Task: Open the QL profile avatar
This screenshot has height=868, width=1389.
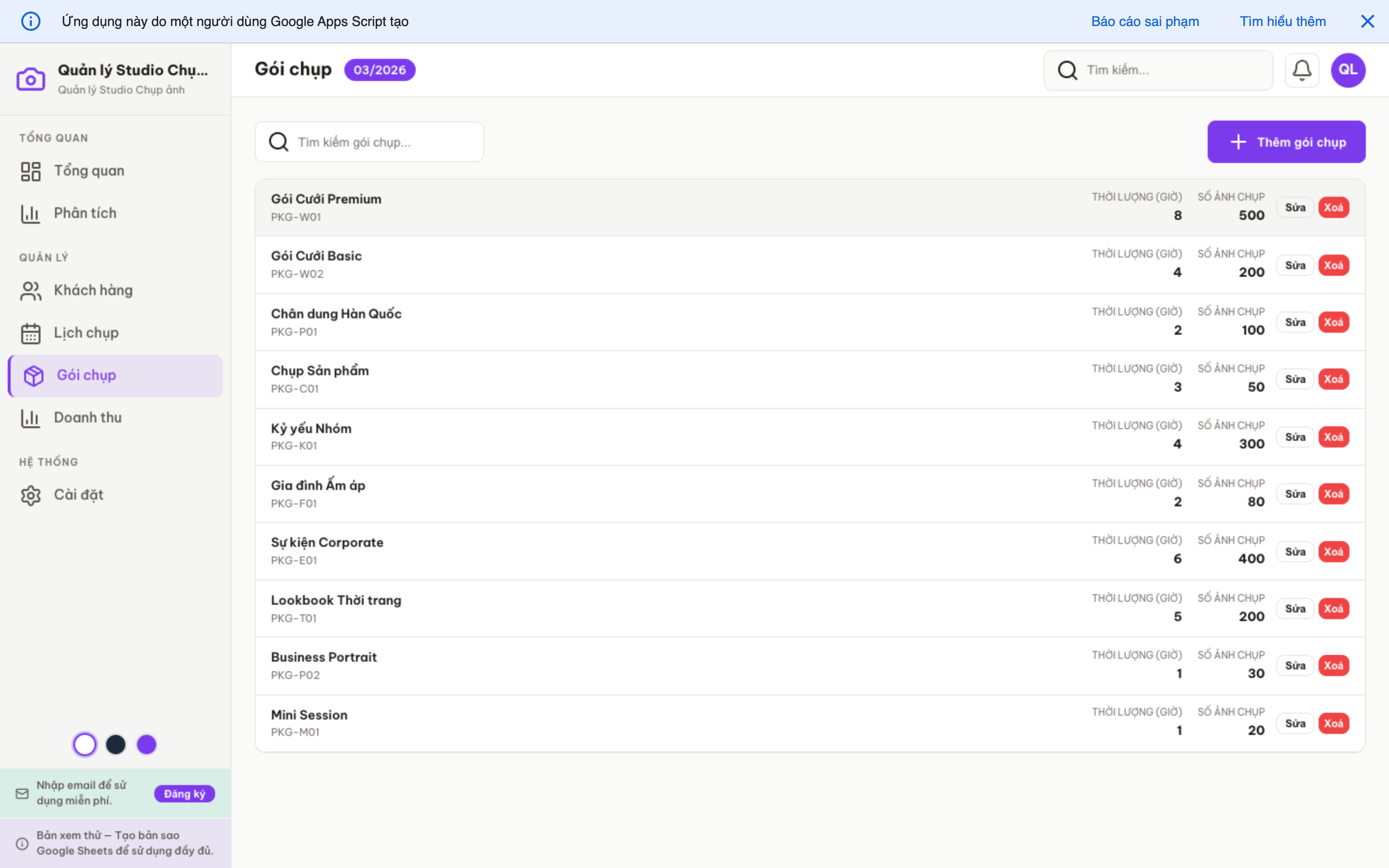Action: pos(1347,69)
